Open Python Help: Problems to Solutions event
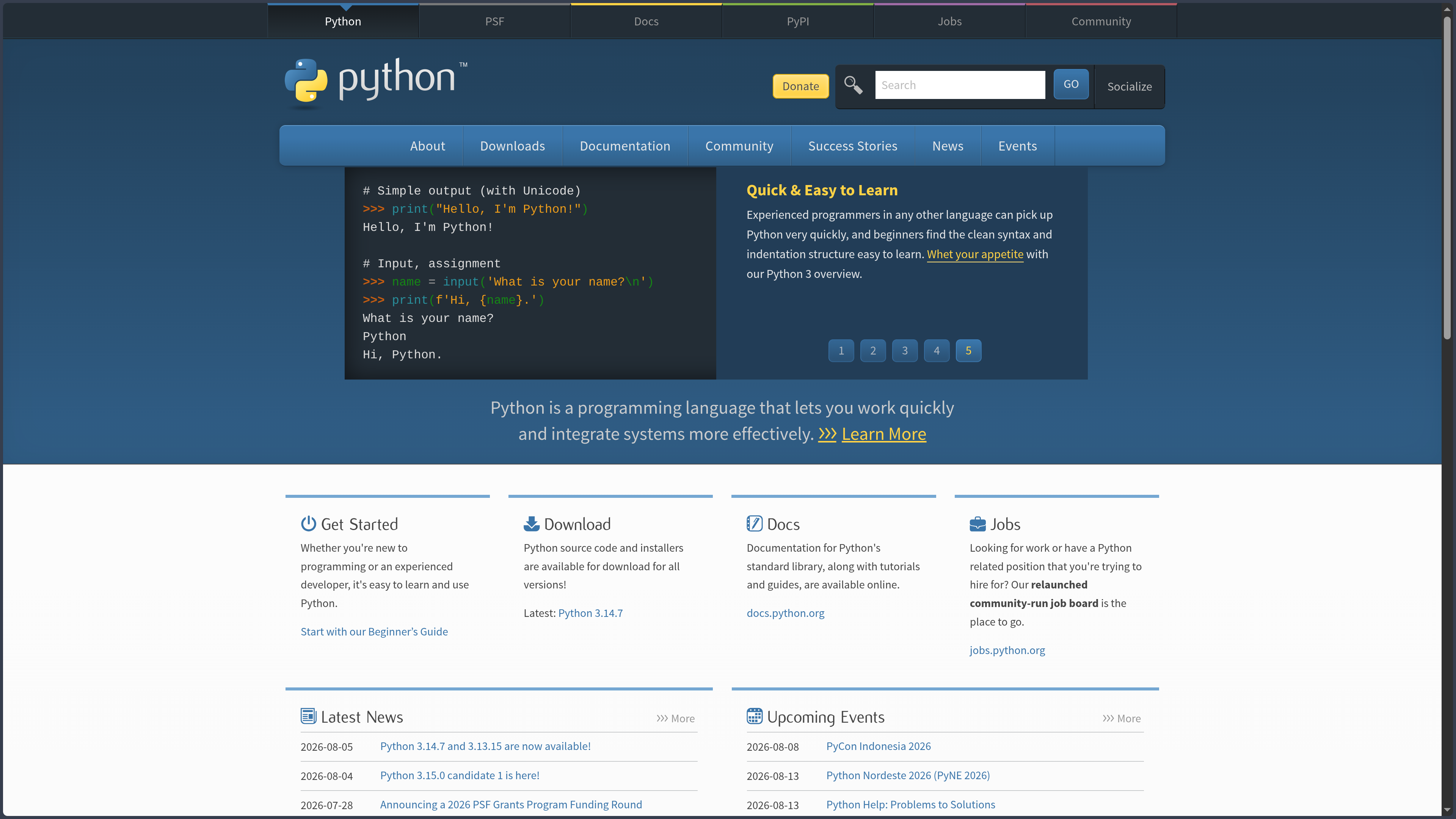This screenshot has height=819, width=1456. pos(910,804)
